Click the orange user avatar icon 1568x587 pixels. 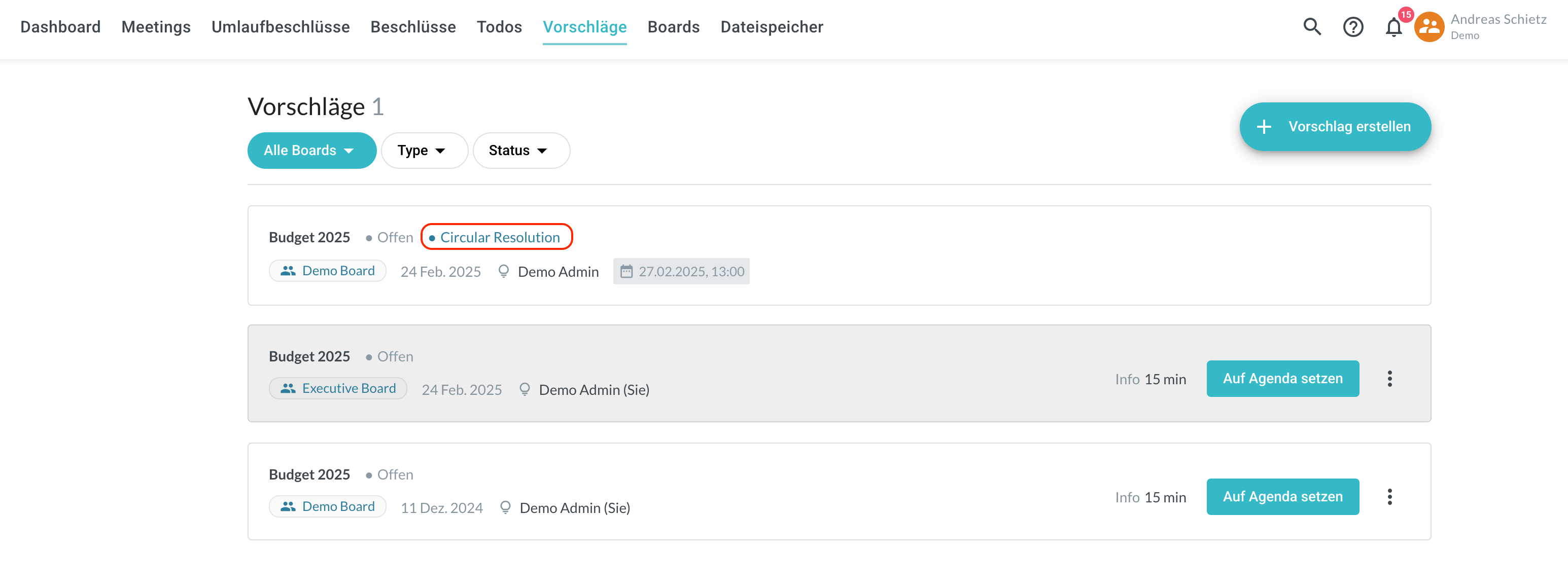(x=1428, y=27)
